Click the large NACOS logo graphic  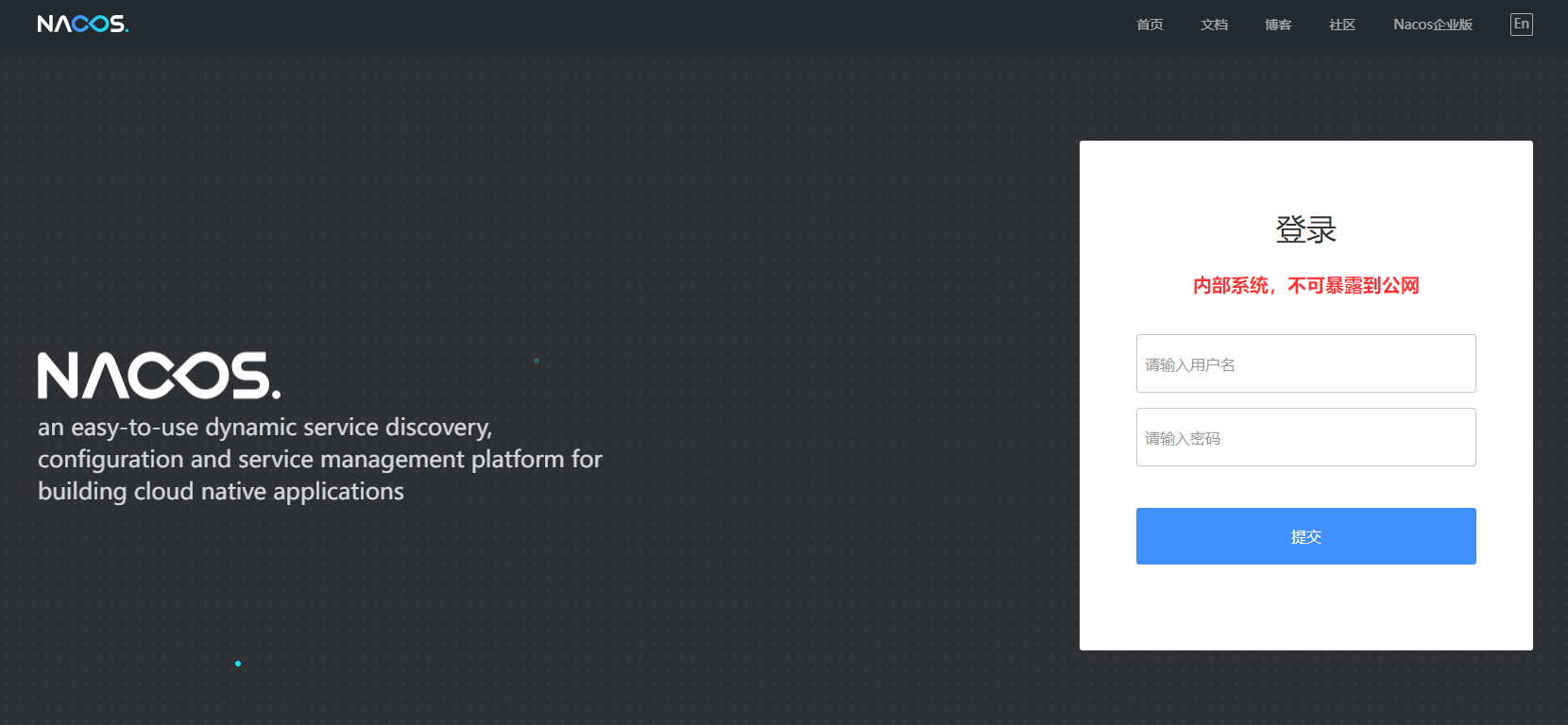159,376
